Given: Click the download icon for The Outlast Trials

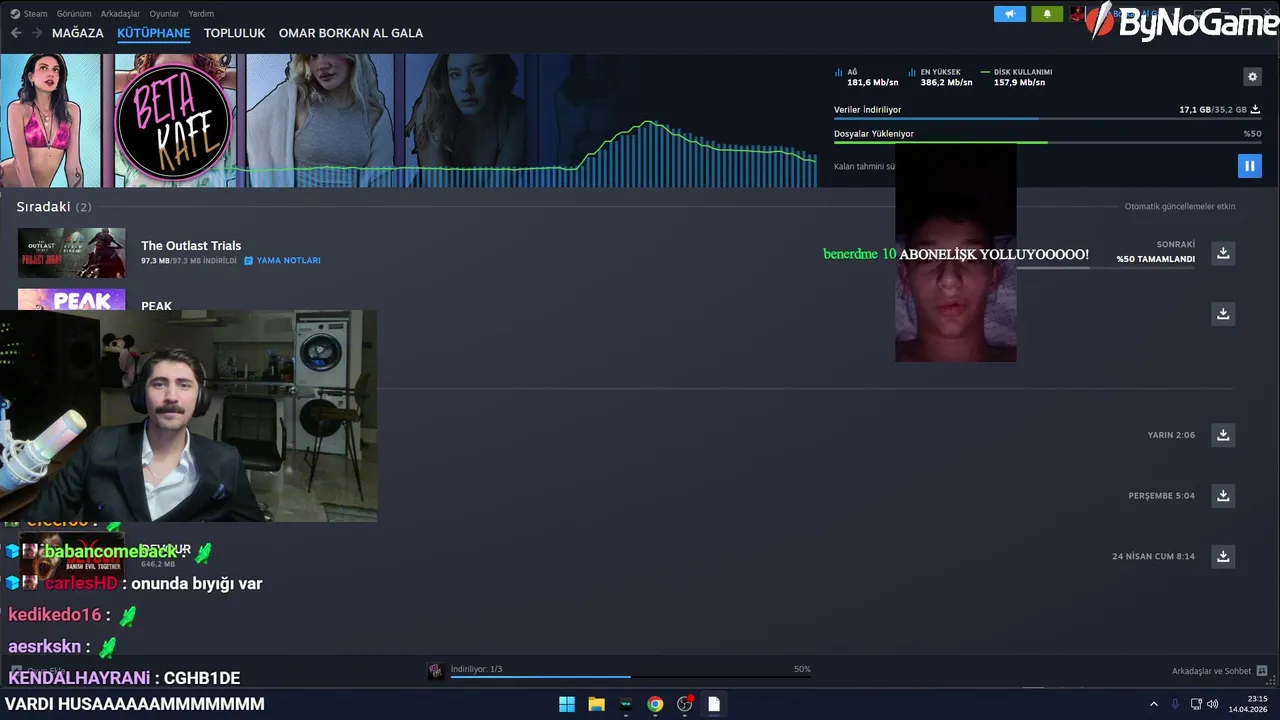Looking at the screenshot, I should tap(1223, 253).
